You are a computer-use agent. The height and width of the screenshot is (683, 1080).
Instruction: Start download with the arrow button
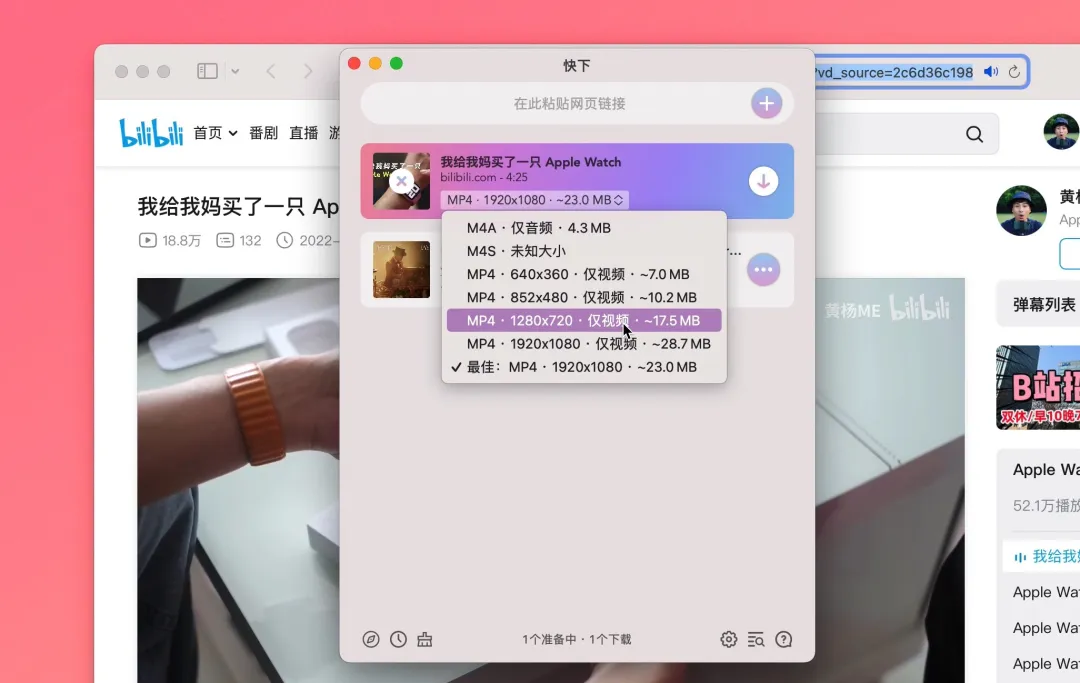pos(763,182)
